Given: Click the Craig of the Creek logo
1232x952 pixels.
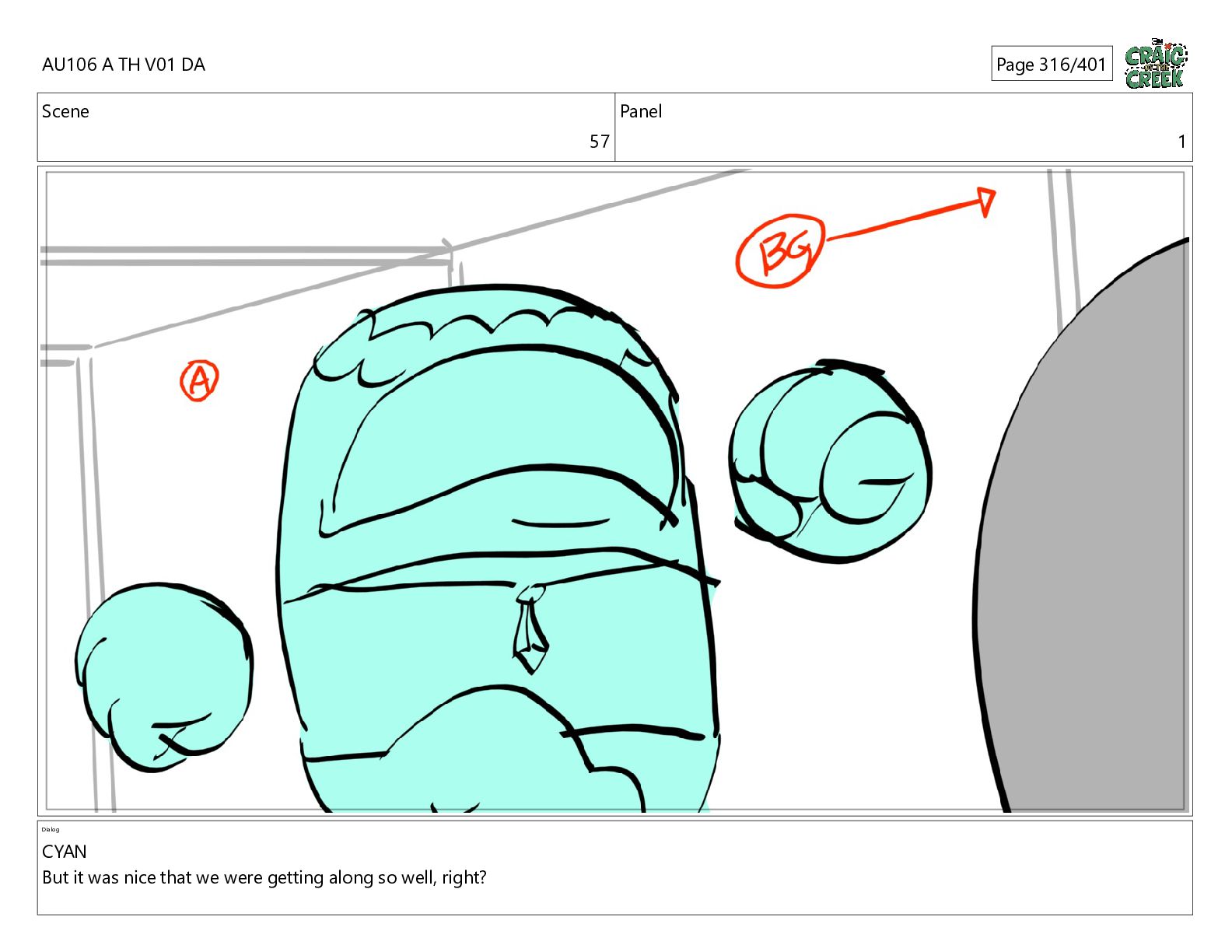Looking at the screenshot, I should [1156, 63].
